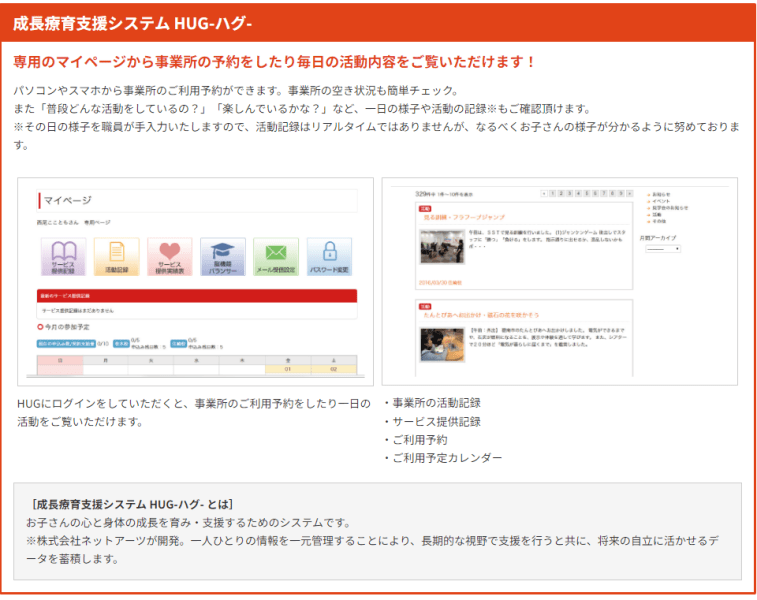757x600 pixels.
Task: Click the red 専用のマイページから headline
Action: [274, 62]
